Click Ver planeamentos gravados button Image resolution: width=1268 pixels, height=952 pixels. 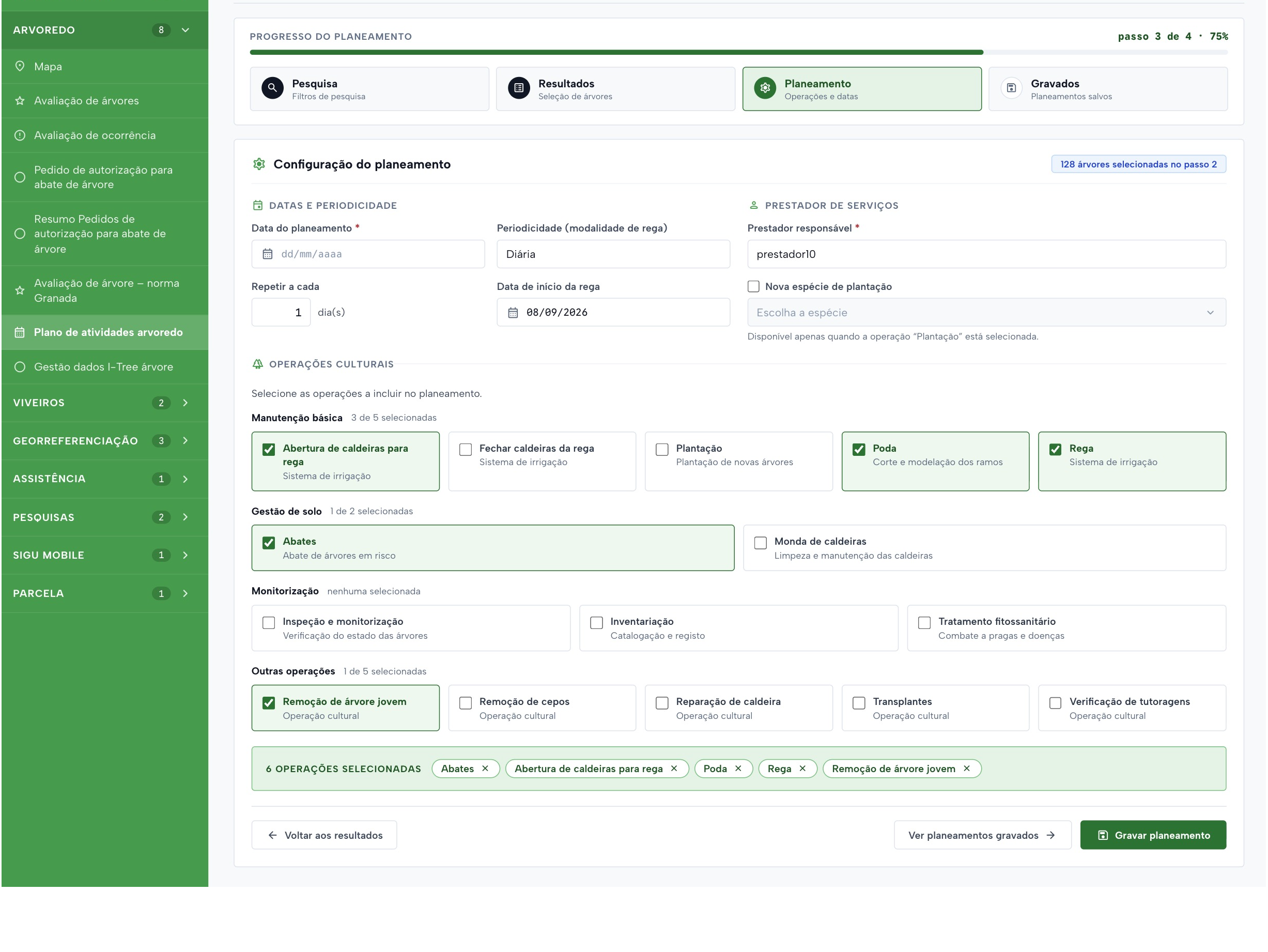point(983,835)
